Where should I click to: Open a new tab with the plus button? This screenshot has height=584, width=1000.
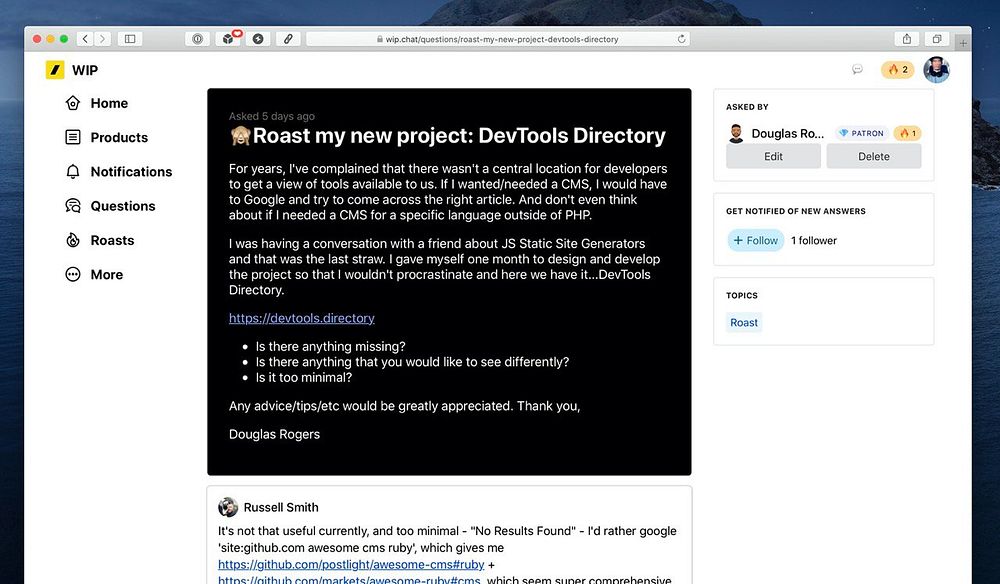[x=963, y=43]
